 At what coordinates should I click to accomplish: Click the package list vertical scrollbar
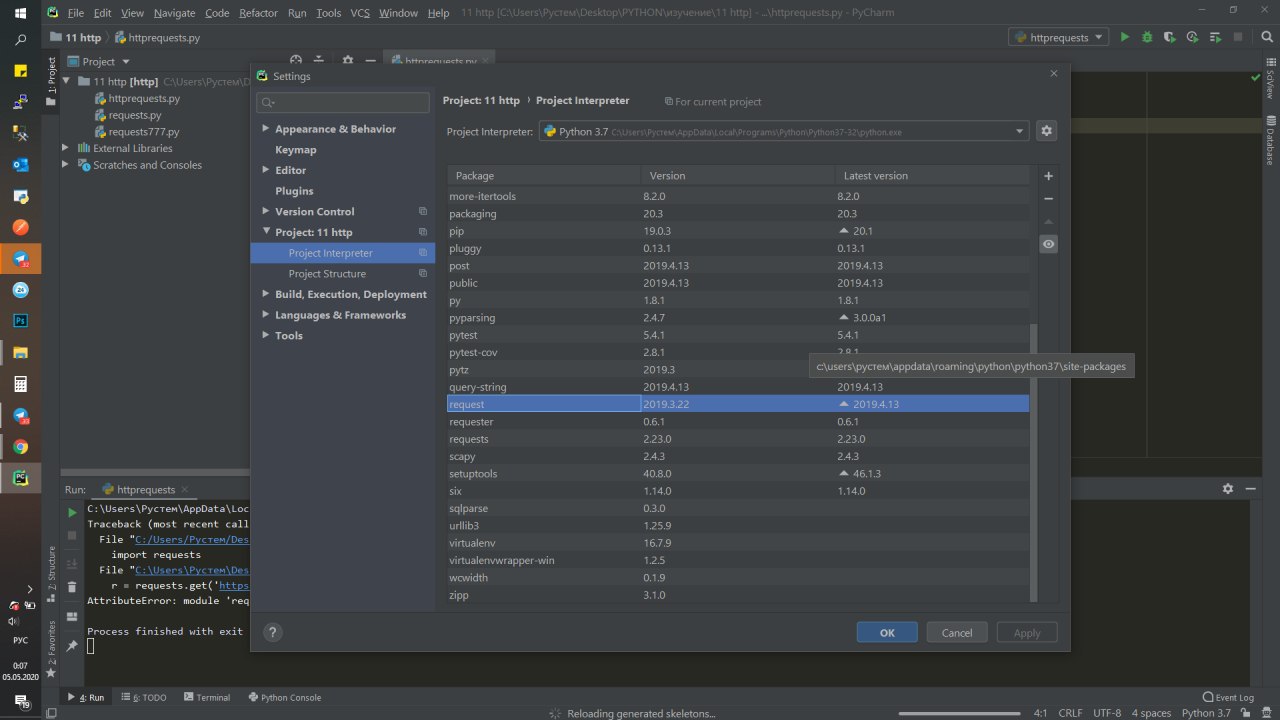[x=1034, y=462]
